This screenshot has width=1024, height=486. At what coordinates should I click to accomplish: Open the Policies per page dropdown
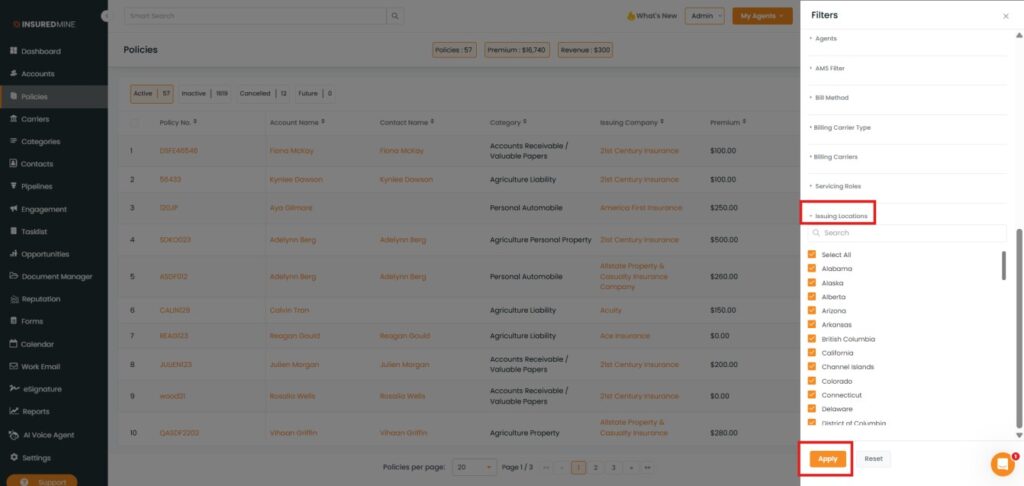click(474, 467)
